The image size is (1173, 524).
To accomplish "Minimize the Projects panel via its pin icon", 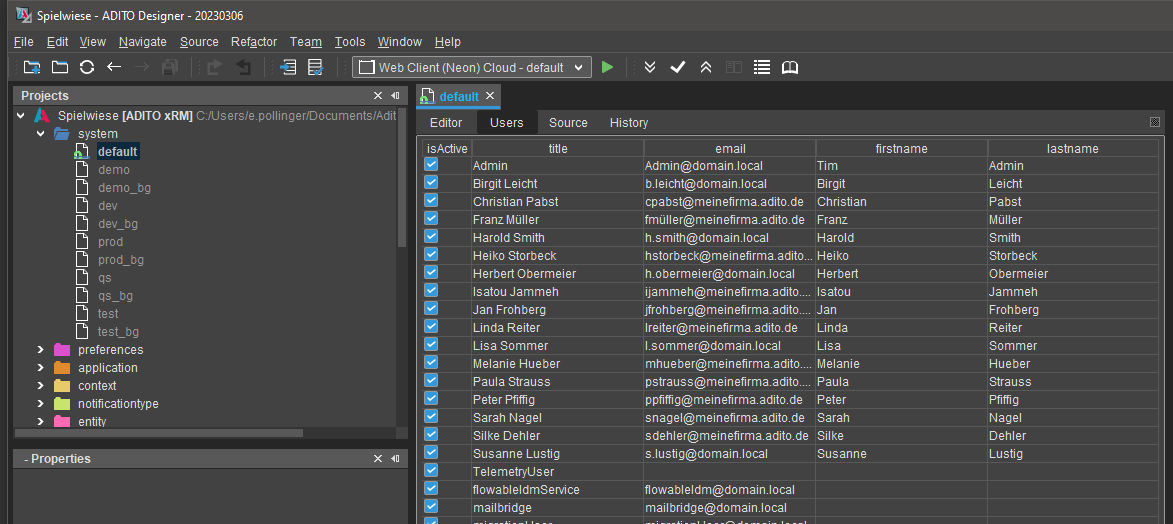I will (x=395, y=96).
